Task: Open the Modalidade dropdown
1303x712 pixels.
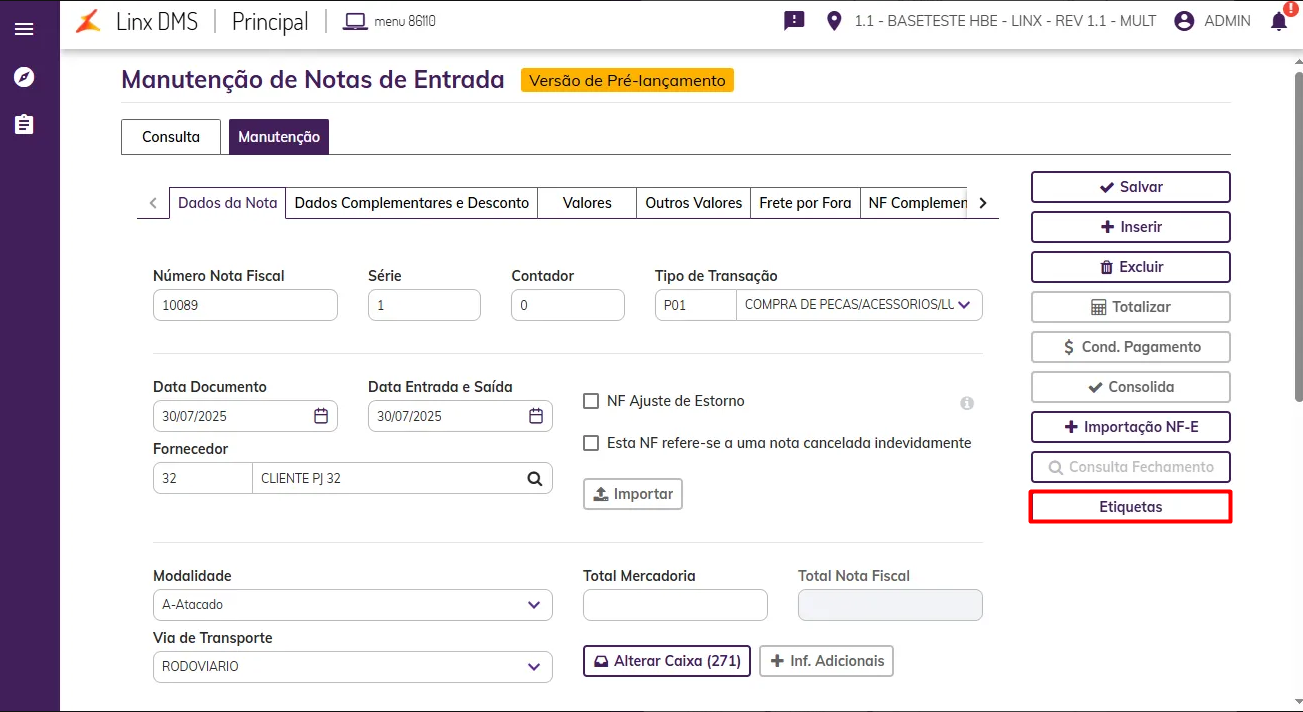Action: (x=534, y=605)
